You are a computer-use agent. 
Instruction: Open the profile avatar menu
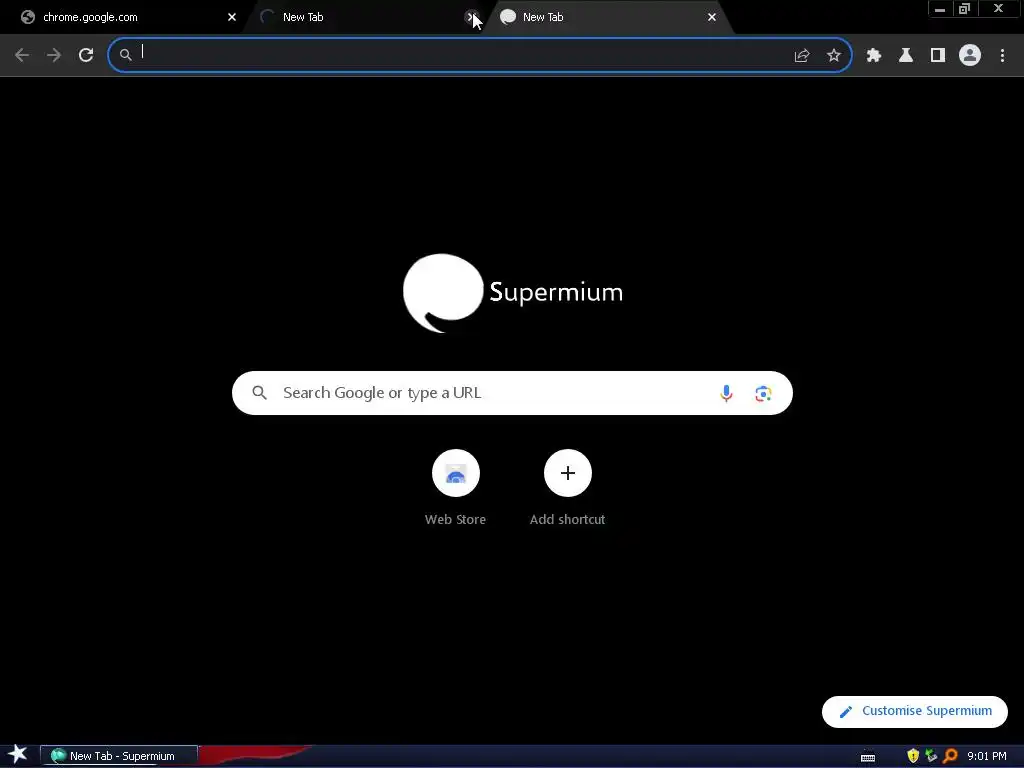coord(970,56)
